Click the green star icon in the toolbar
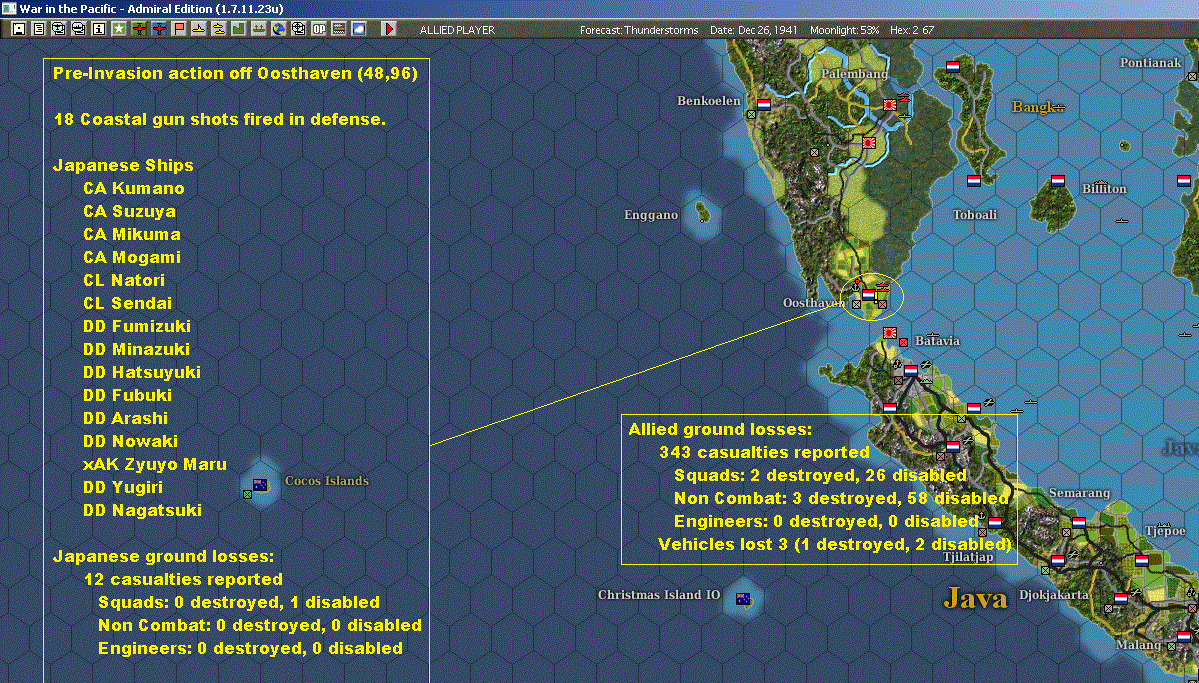Screen dimensions: 1199x683 click(x=119, y=29)
